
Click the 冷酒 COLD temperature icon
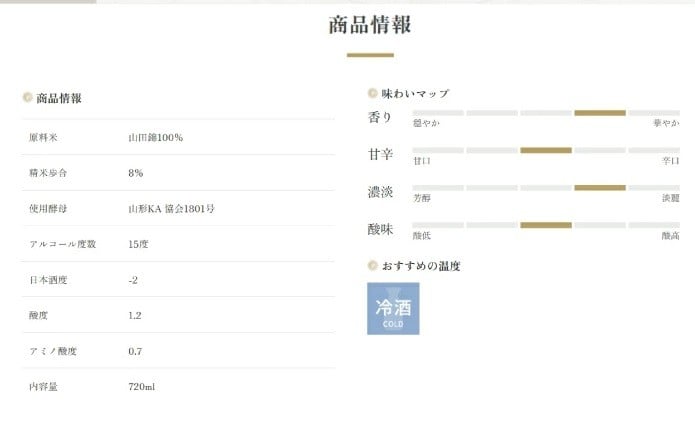[393, 308]
